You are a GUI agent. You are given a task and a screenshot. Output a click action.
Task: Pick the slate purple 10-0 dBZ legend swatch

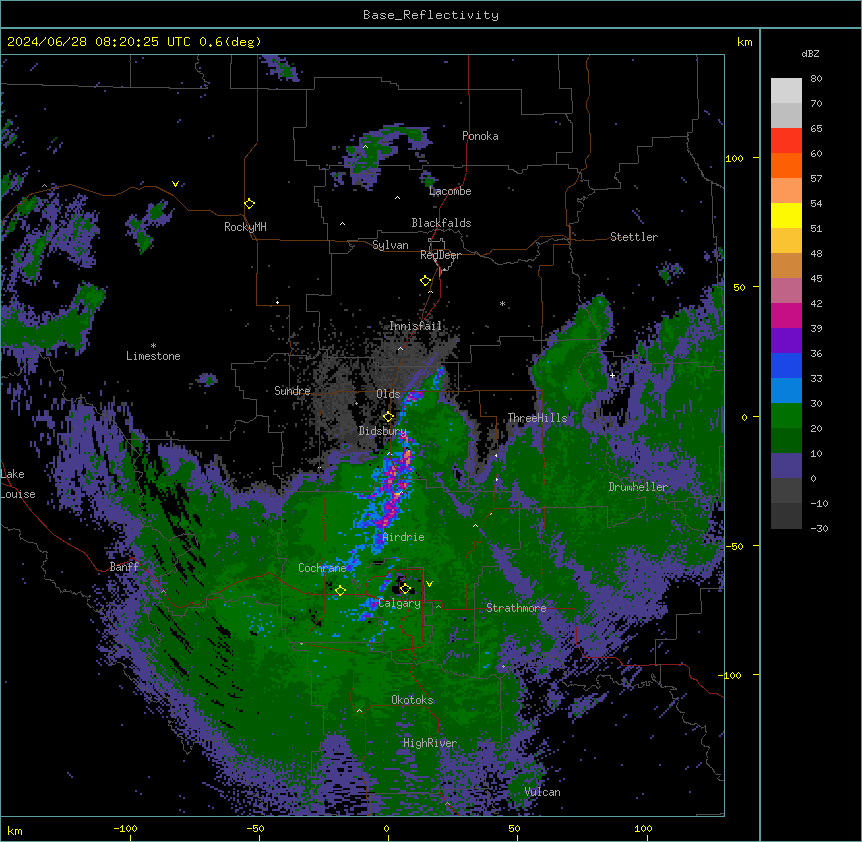pyautogui.click(x=786, y=466)
